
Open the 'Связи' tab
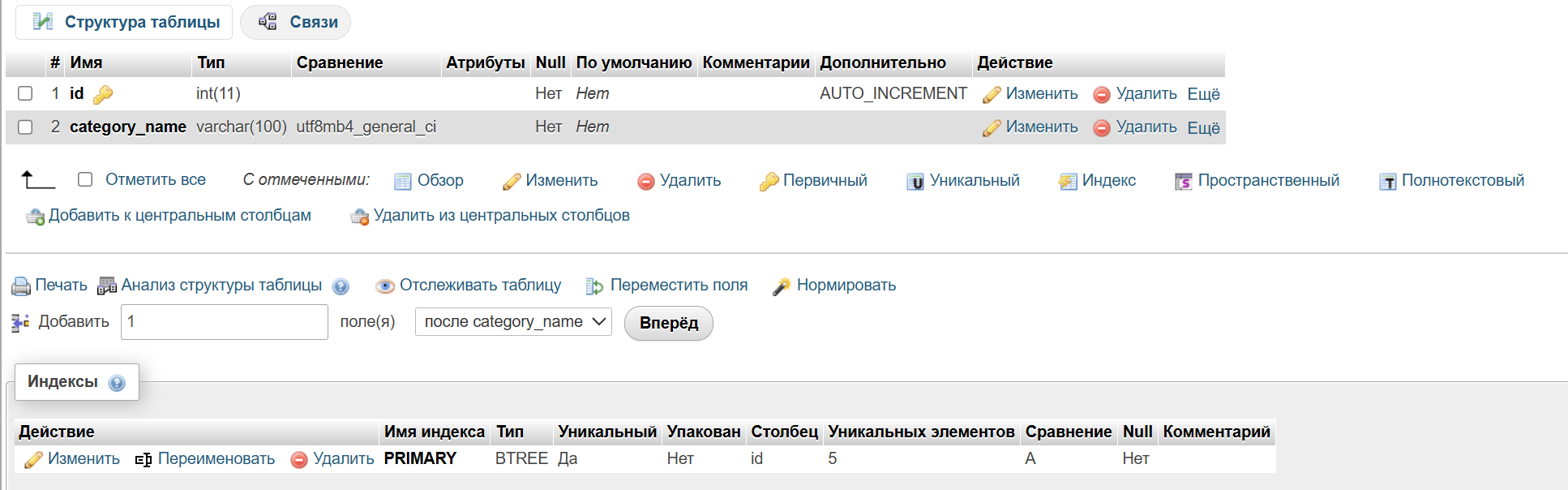coord(297,22)
